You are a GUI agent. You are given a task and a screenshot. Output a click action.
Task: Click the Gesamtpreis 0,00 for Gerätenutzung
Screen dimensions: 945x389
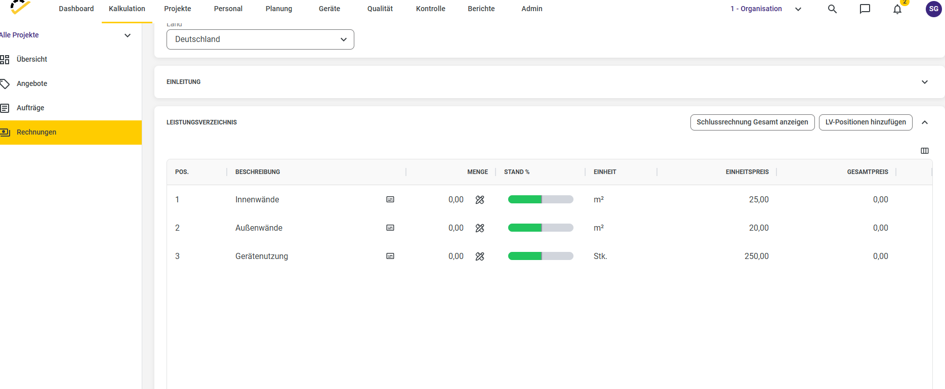881,256
